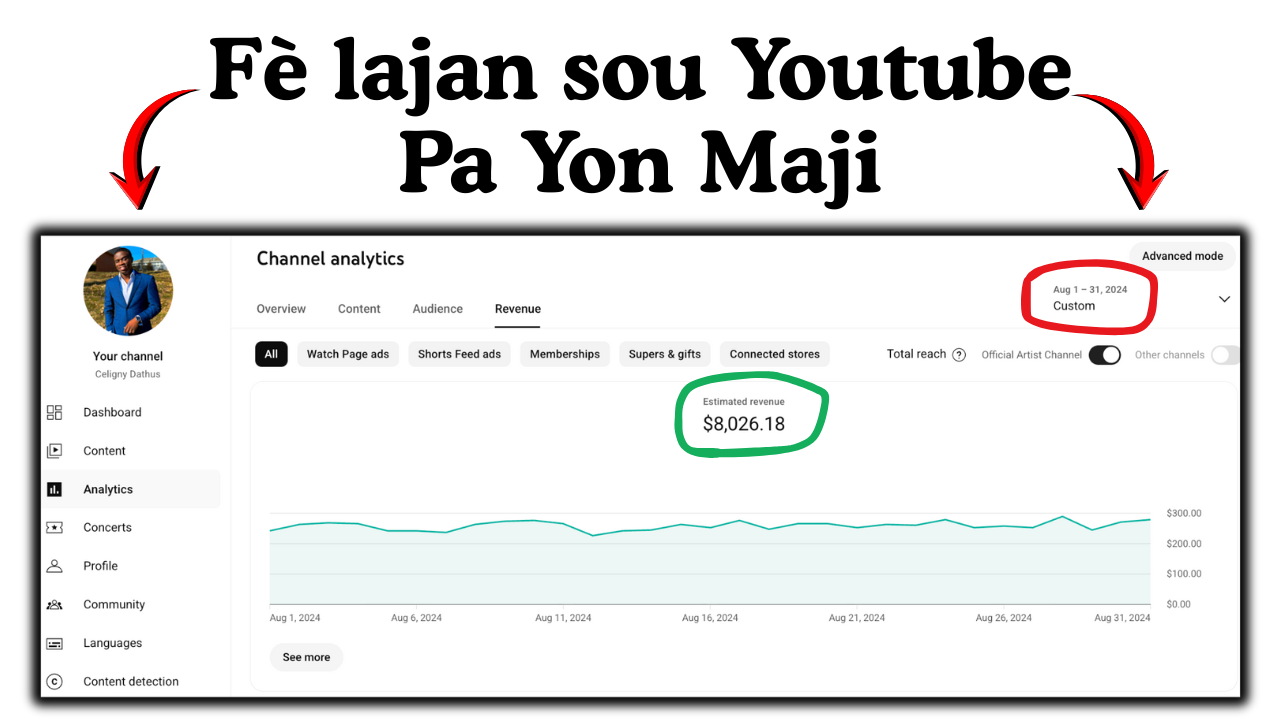
Task: Select the All revenue filter chip
Action: pos(272,354)
